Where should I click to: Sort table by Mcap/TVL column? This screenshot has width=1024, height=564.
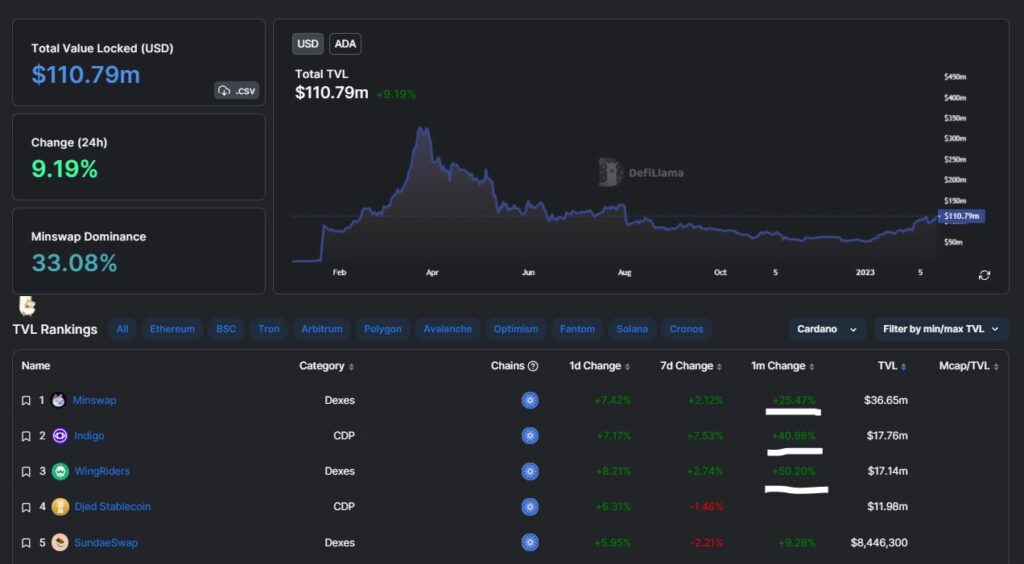968,366
